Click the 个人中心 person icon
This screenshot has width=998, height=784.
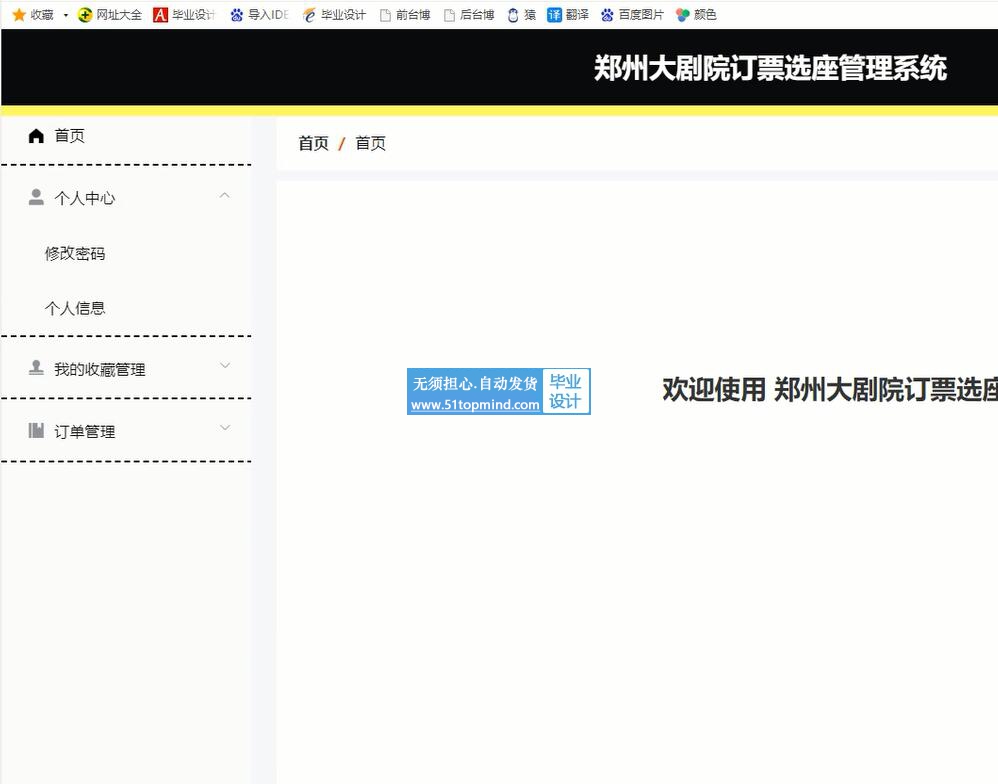[x=36, y=197]
